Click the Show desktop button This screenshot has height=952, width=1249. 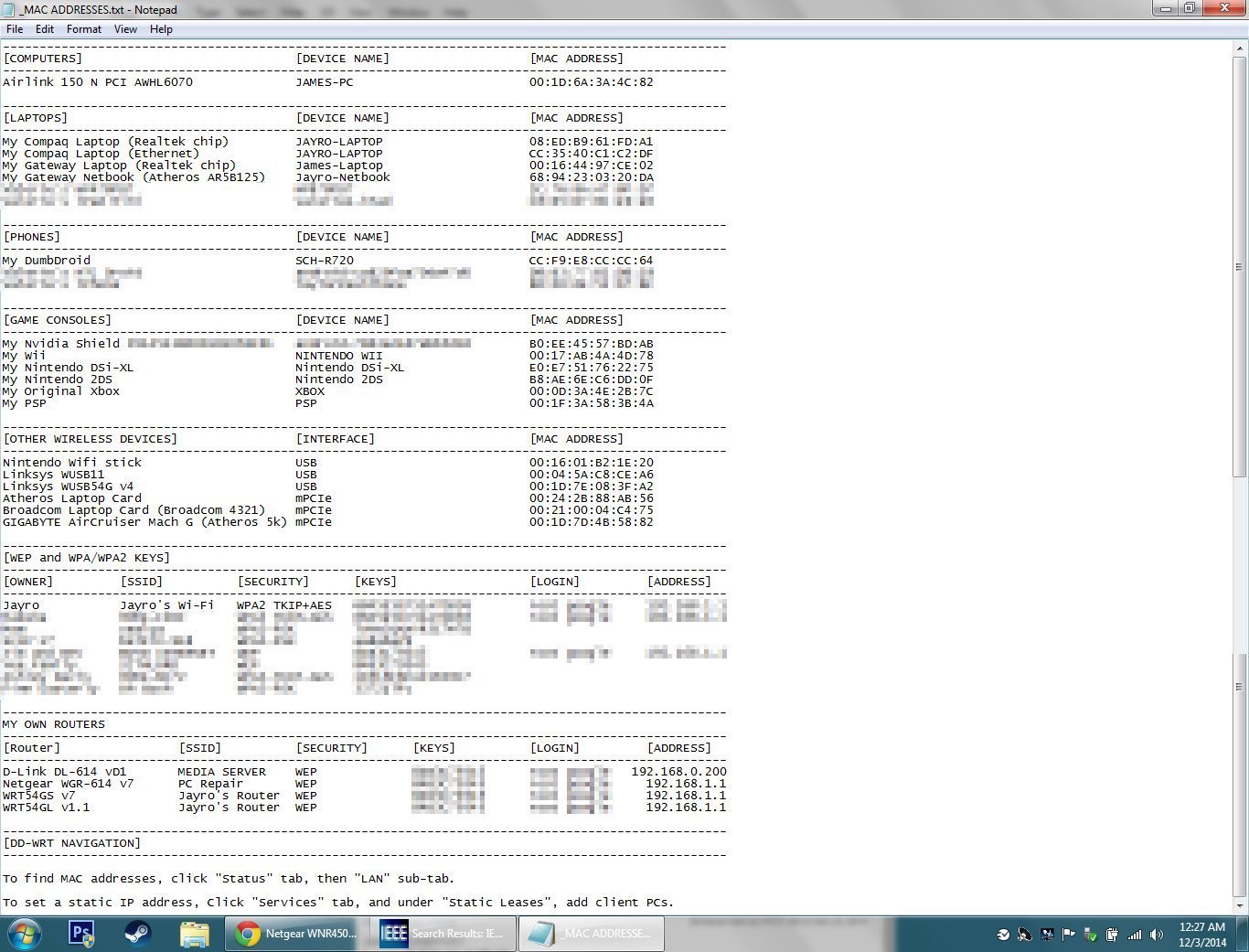pyautogui.click(x=1241, y=934)
